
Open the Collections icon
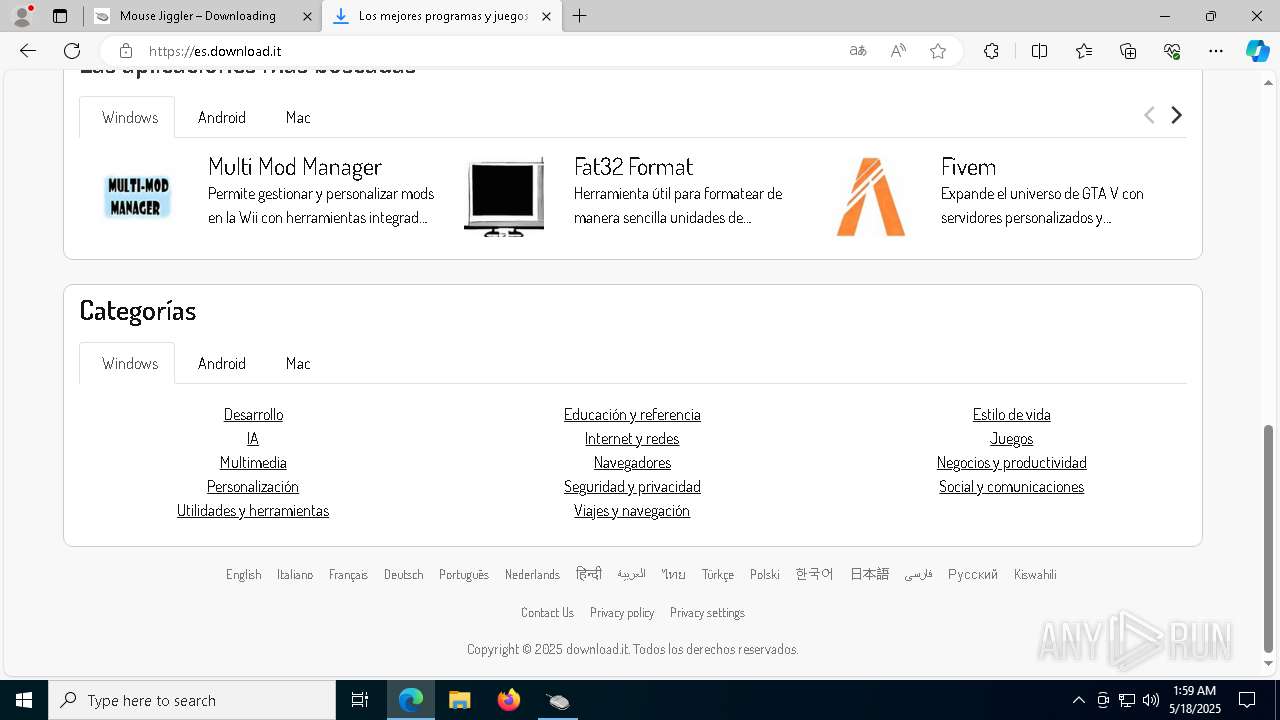coord(1128,51)
